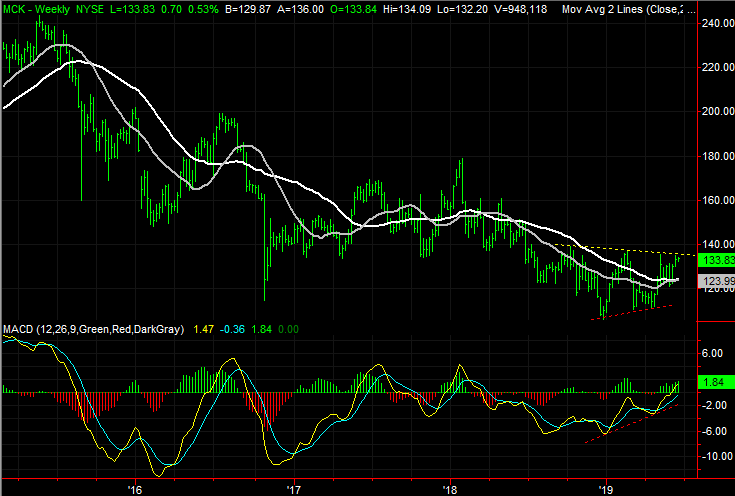Screen dimensions: 735x496
Task: Click the '18 year marker on time axis
Action: 450,489
